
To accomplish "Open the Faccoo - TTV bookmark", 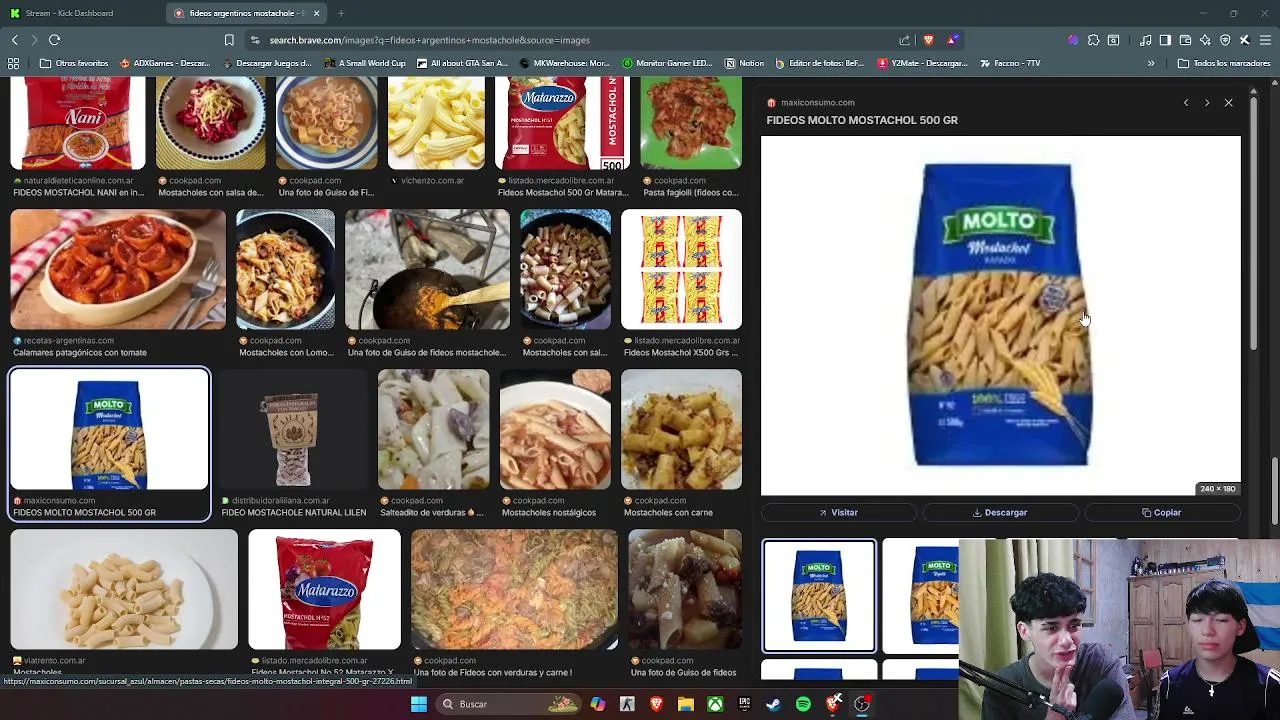I will tap(1010, 63).
